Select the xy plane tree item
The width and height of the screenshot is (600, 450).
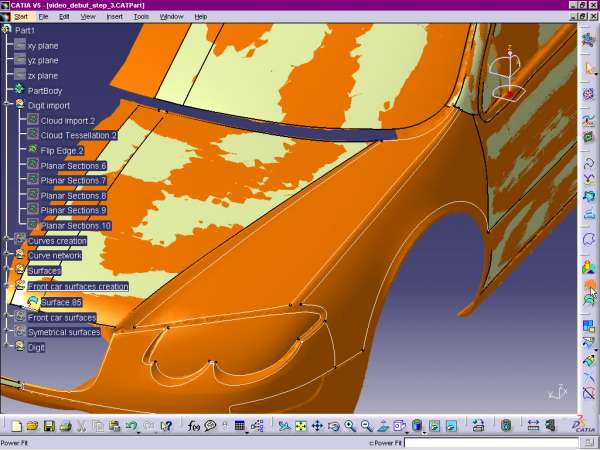point(42,46)
